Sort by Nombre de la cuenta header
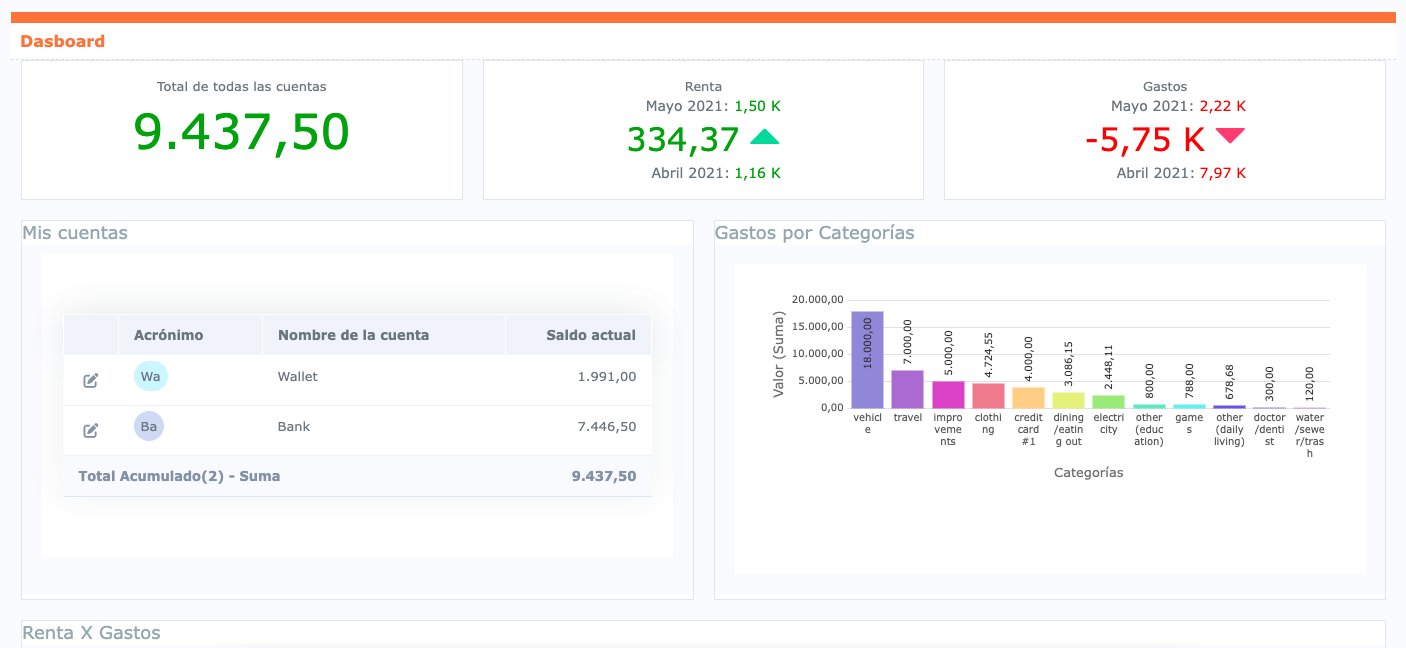 pos(353,335)
